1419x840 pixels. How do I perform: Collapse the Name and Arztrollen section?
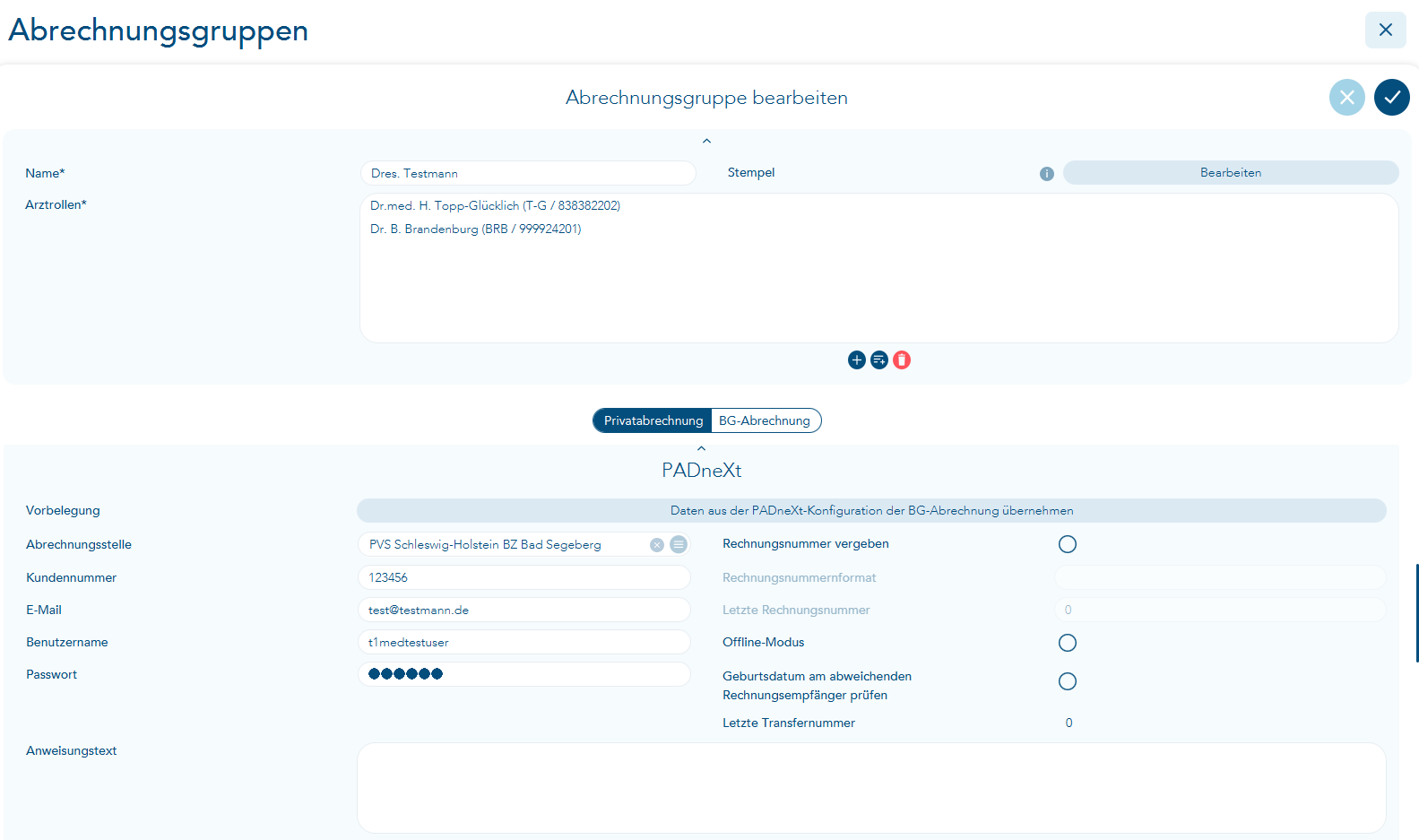point(706,141)
